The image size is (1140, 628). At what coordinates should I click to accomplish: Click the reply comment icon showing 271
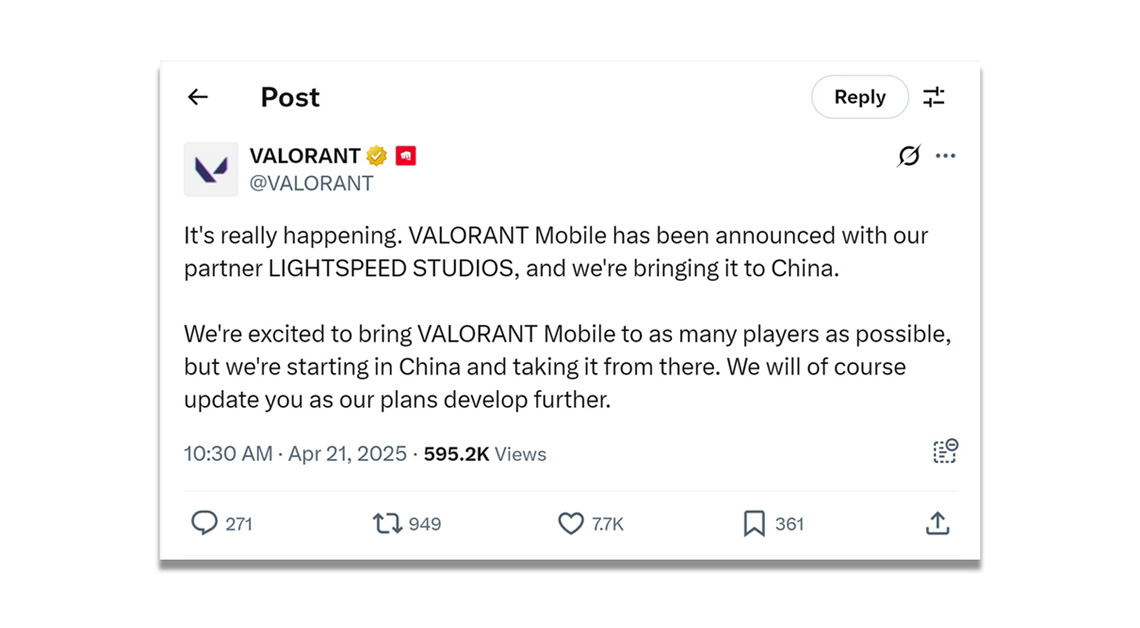coord(205,523)
